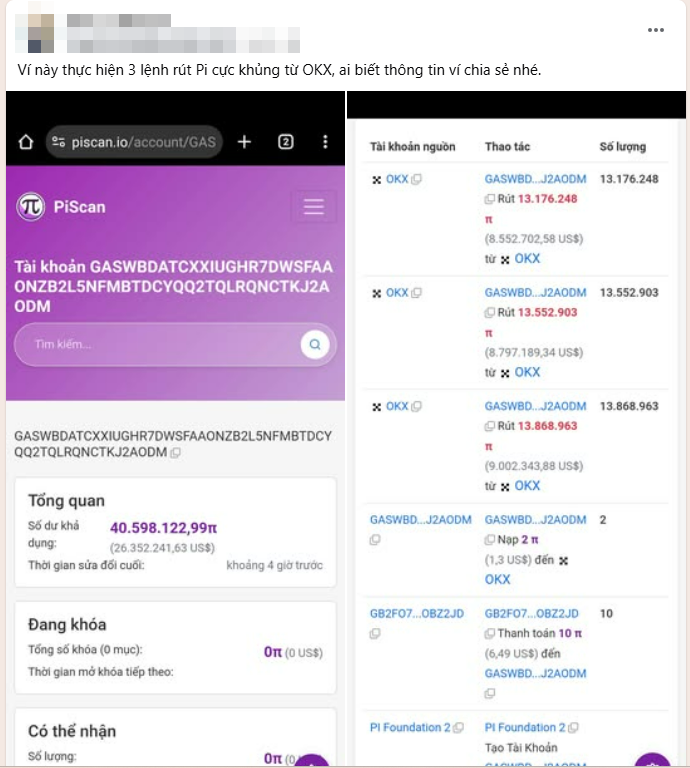
Task: Open the browser three-dot overflow menu
Action: pyautogui.click(x=325, y=142)
